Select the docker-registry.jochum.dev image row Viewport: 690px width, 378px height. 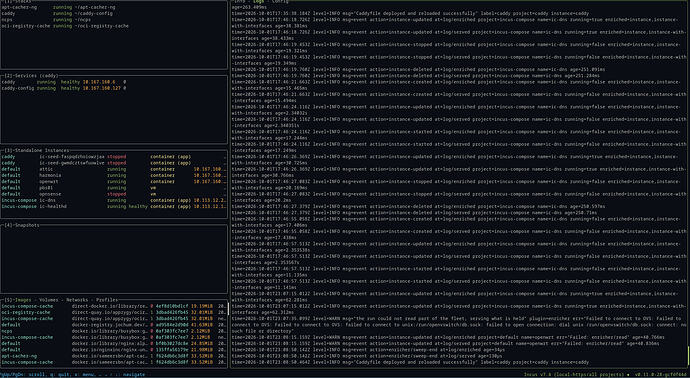(x=114, y=324)
